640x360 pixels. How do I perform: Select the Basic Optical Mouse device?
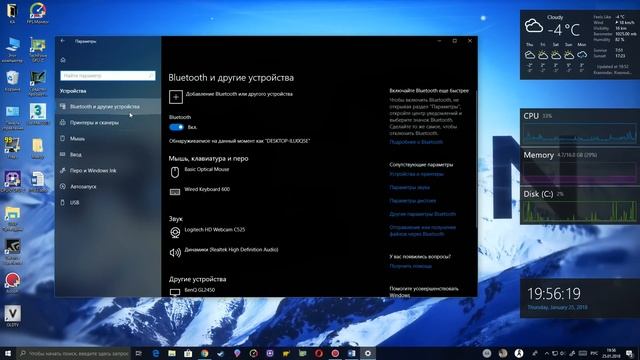207,169
